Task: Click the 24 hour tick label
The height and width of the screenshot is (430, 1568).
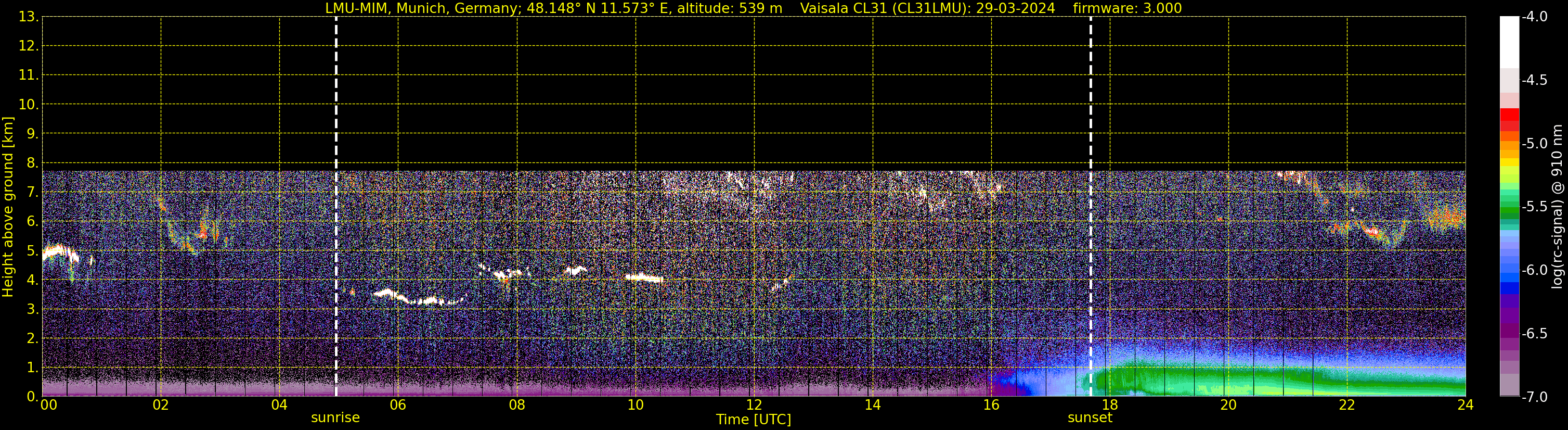Action: point(1465,406)
